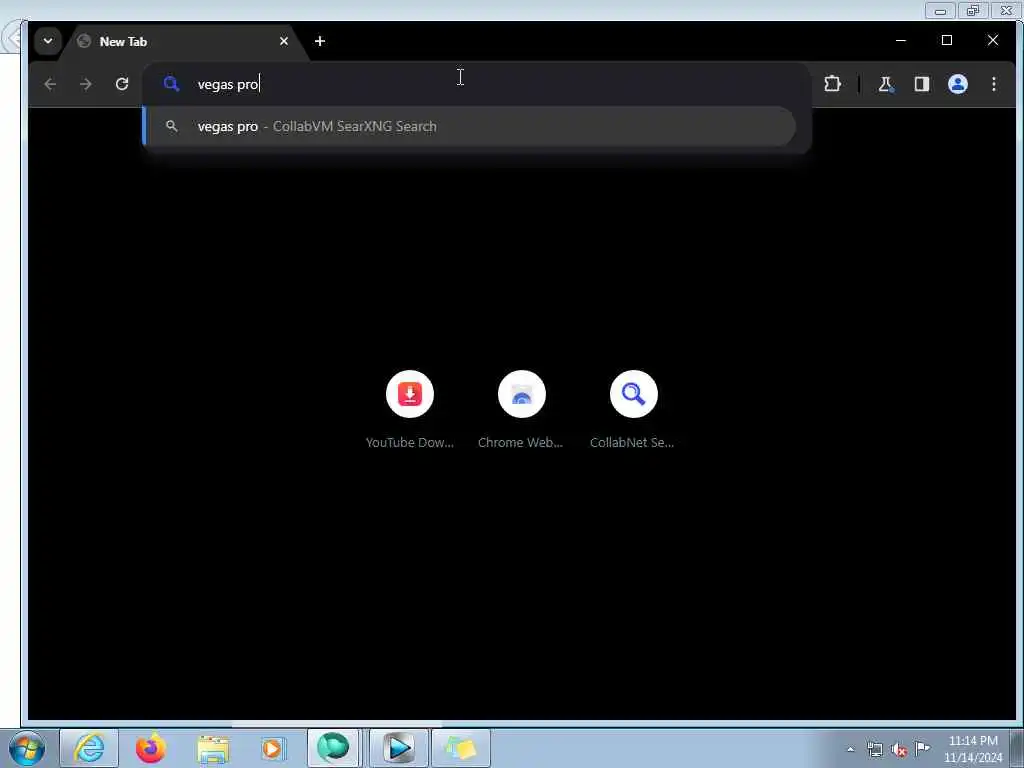This screenshot has height=768, width=1024.
Task: Open the clock showing 11:14 PM
Action: [973, 748]
